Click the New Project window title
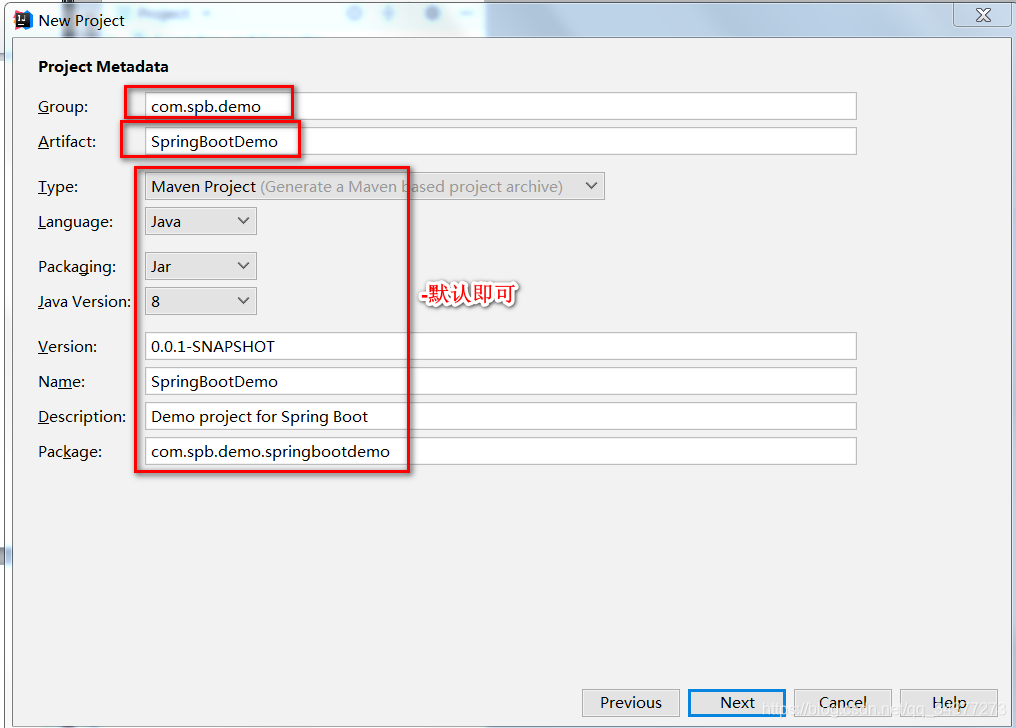Viewport: 1016px width, 728px height. (x=81, y=21)
